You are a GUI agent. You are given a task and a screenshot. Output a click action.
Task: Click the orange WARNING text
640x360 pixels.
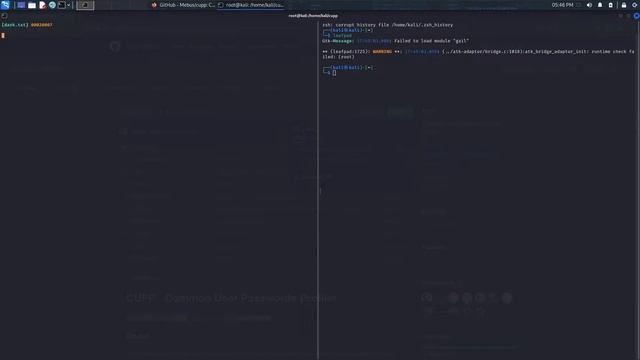[x=382, y=51]
